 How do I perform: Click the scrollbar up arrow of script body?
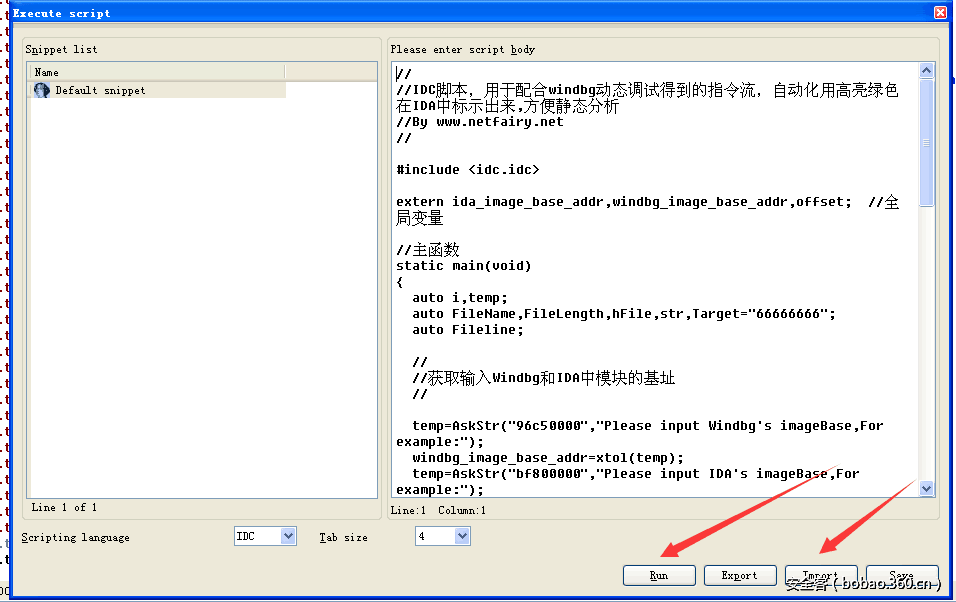point(926,70)
